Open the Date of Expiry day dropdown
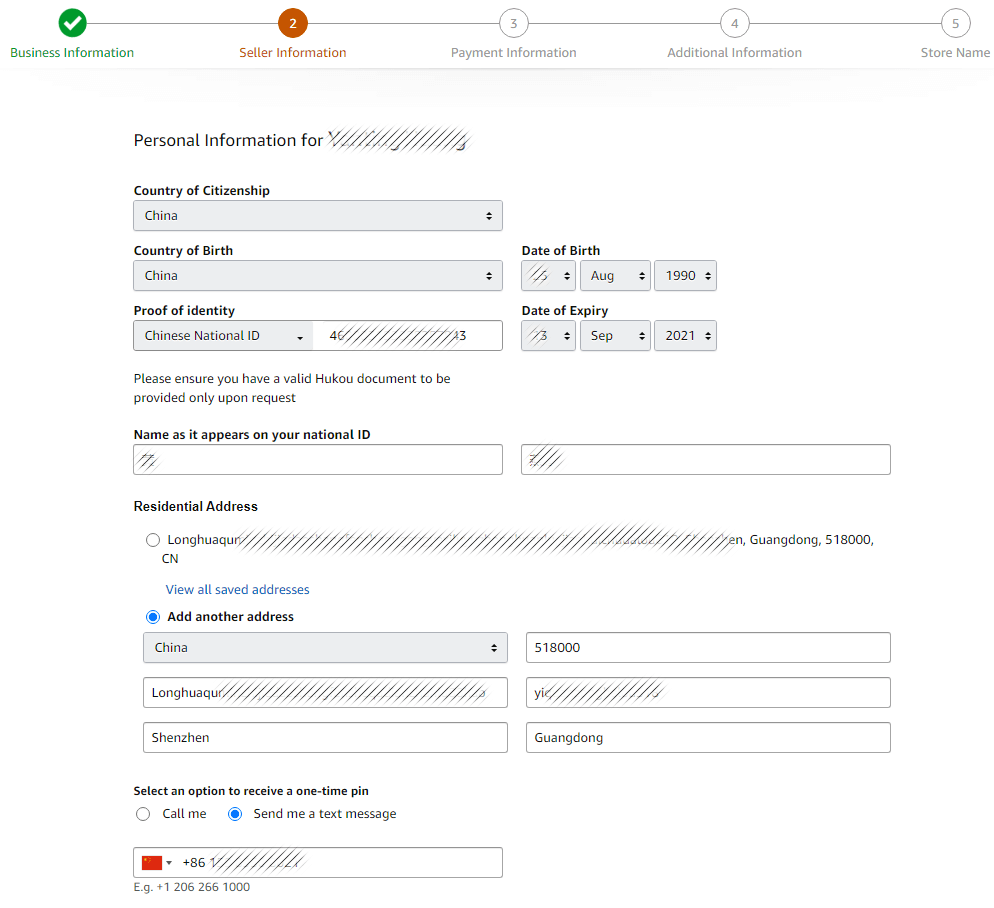Screen dimensions: 994x908 [x=548, y=335]
